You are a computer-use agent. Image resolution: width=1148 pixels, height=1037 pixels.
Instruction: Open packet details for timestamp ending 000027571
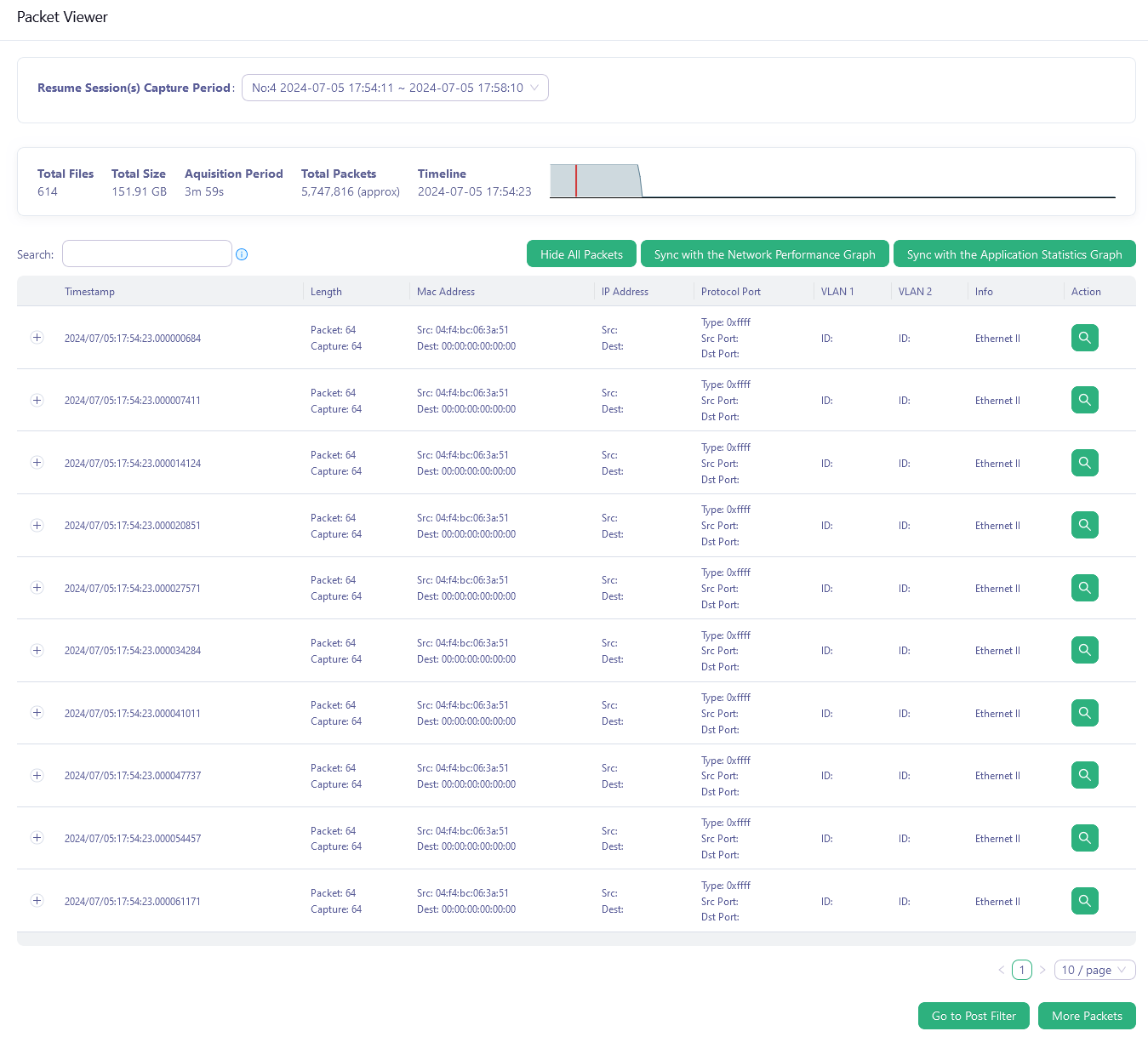pyautogui.click(x=1084, y=588)
